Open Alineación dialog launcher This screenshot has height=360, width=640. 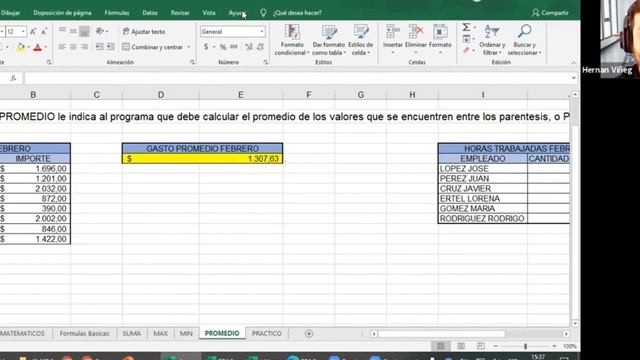pos(192,62)
